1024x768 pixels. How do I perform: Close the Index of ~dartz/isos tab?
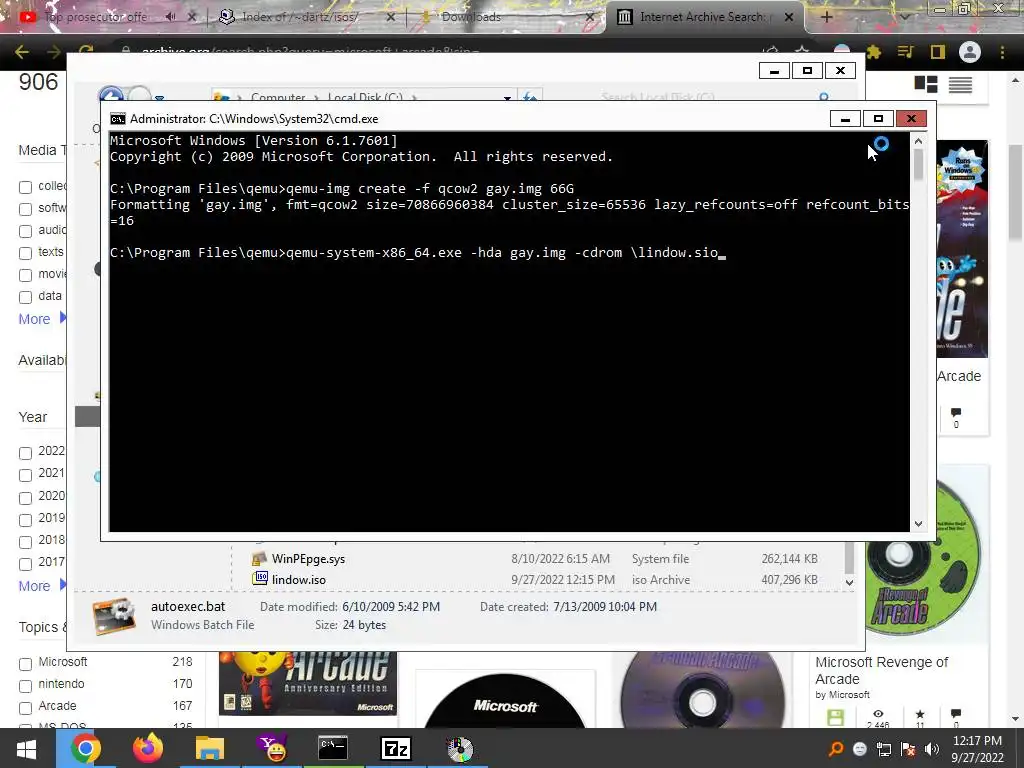tap(391, 17)
